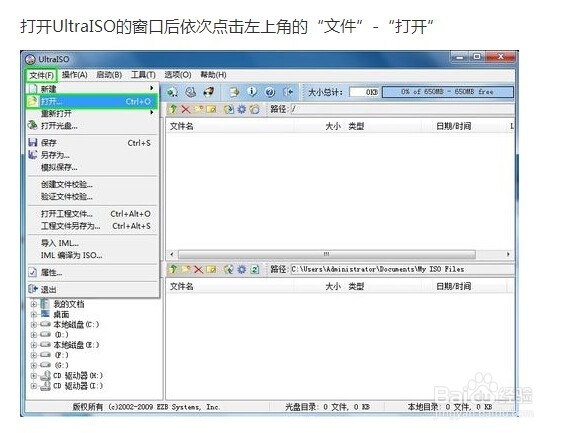Open the 帮助(H) menu
566x433 pixels.
point(213,75)
